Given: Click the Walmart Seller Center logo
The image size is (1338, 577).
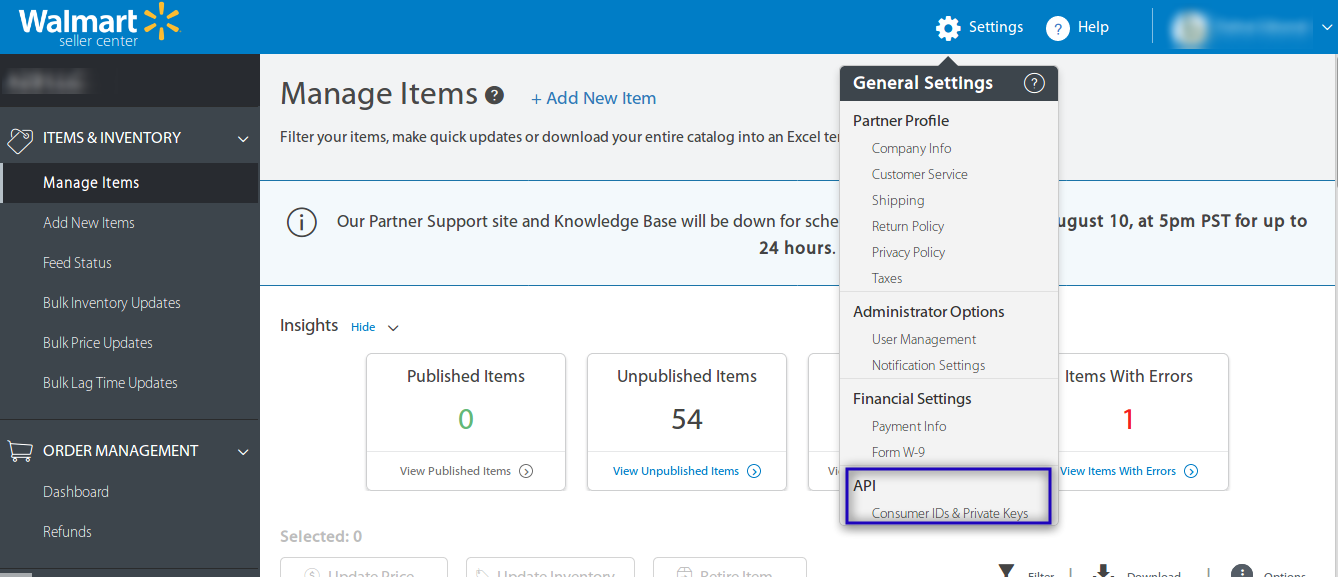Looking at the screenshot, I should [x=98, y=26].
